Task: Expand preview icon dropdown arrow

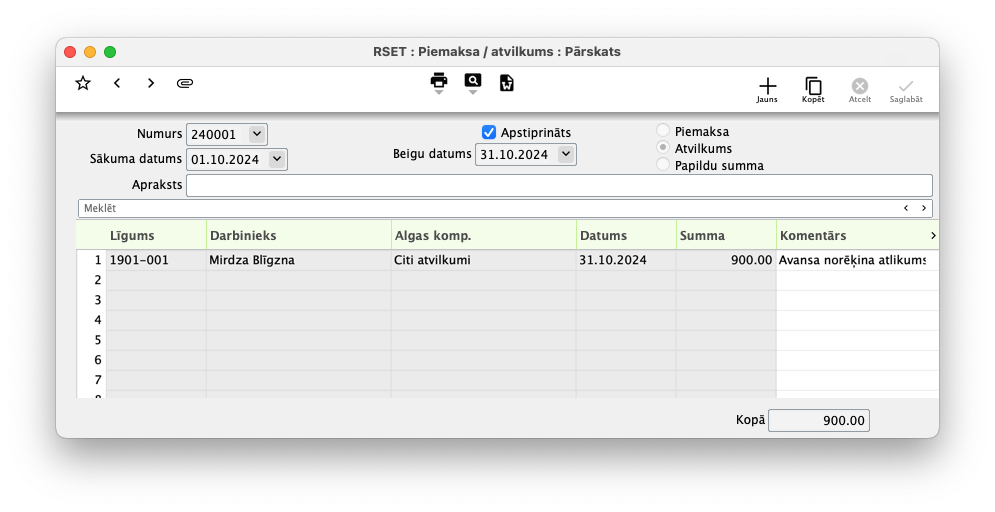Action: pyautogui.click(x=473, y=93)
